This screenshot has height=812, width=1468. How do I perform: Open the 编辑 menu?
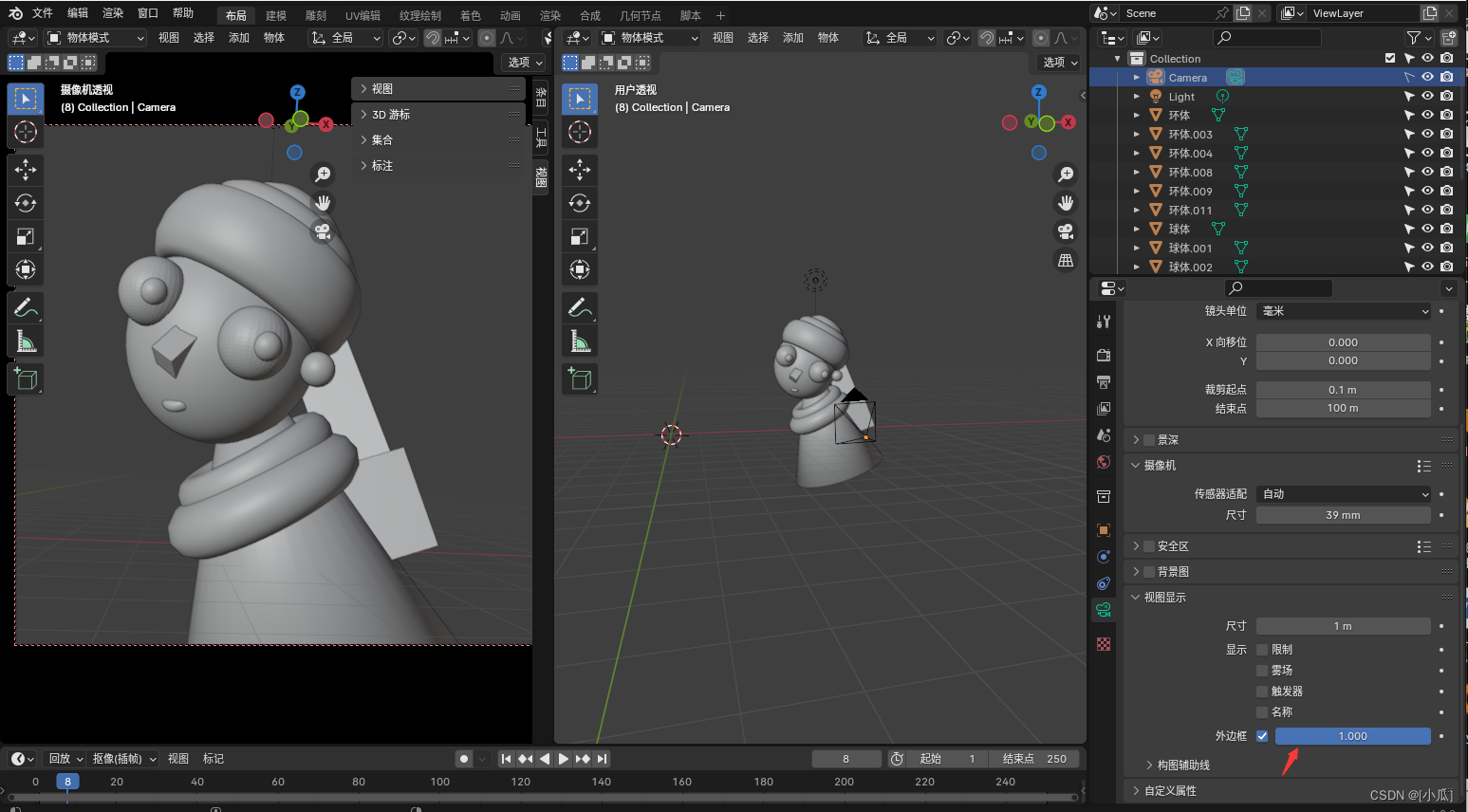(78, 13)
